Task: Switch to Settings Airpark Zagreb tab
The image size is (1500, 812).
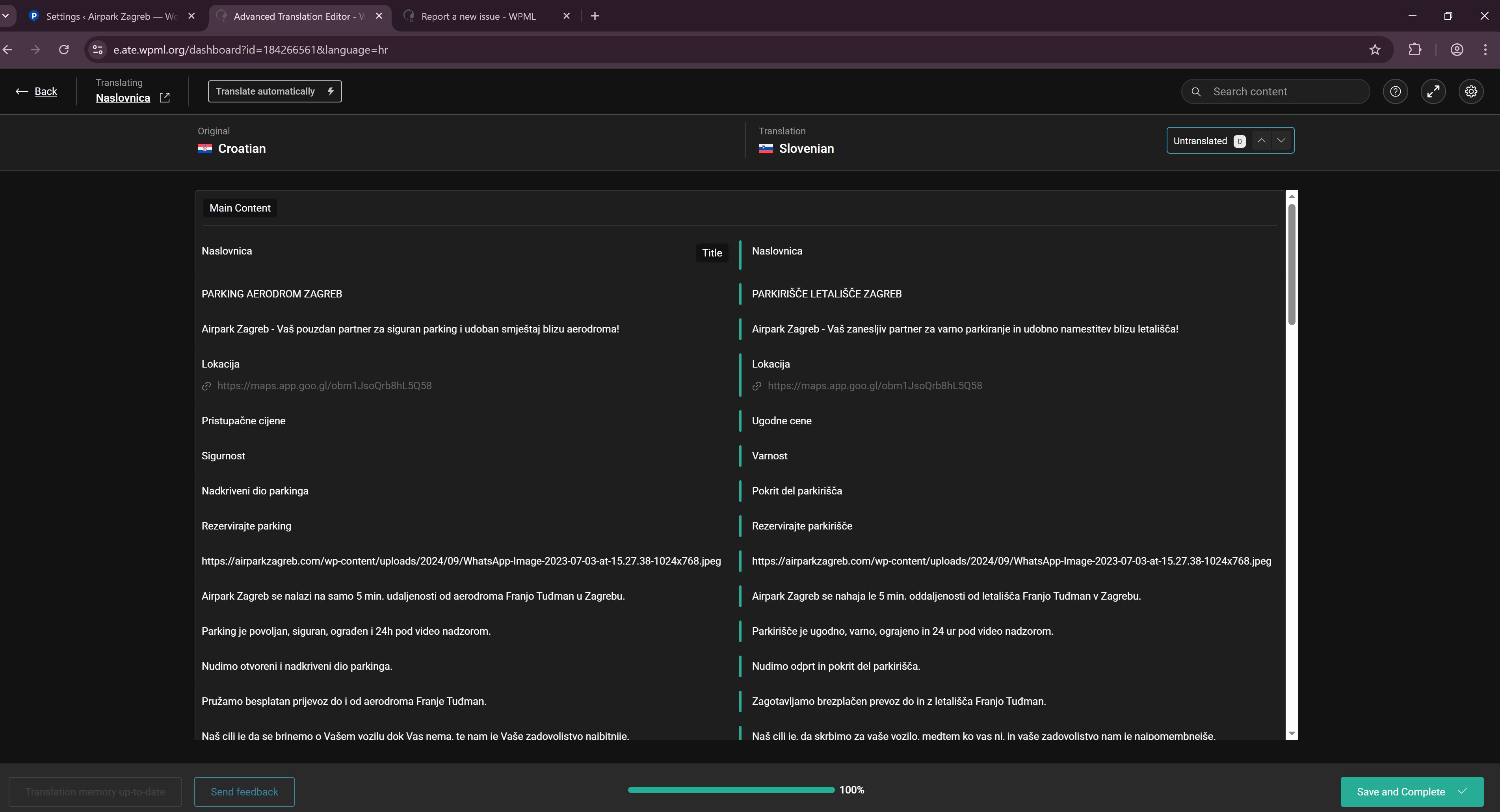Action: click(111, 16)
